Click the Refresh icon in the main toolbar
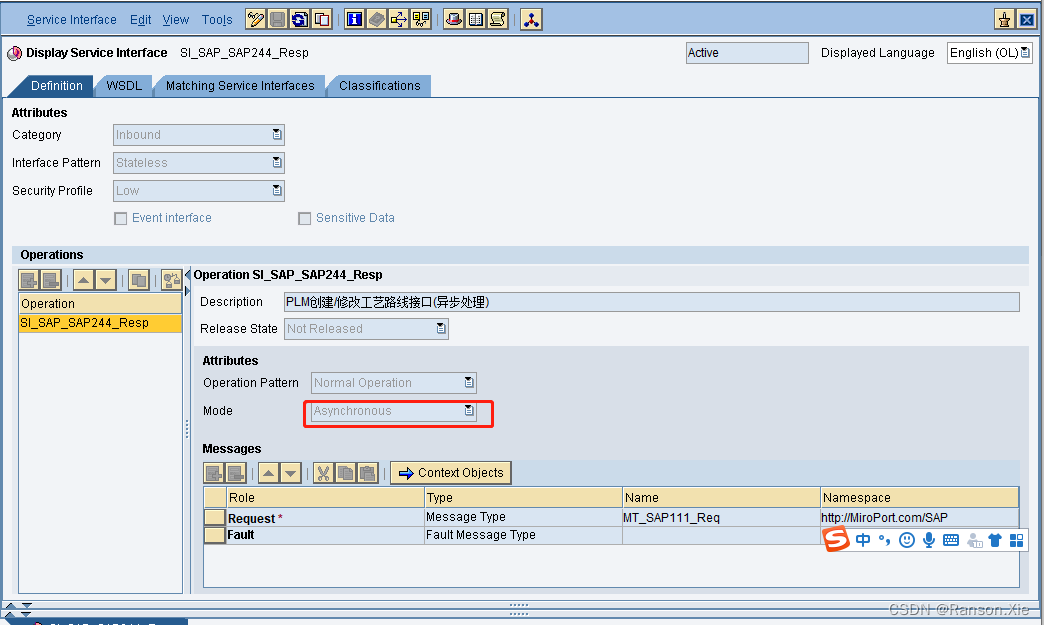The height and width of the screenshot is (625, 1044). pos(300,18)
